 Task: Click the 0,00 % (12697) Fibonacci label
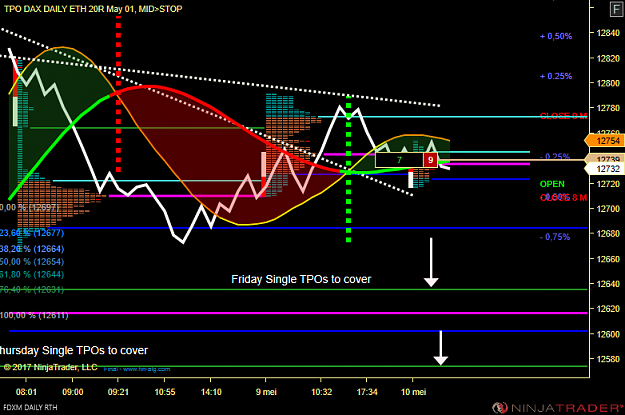(29, 207)
